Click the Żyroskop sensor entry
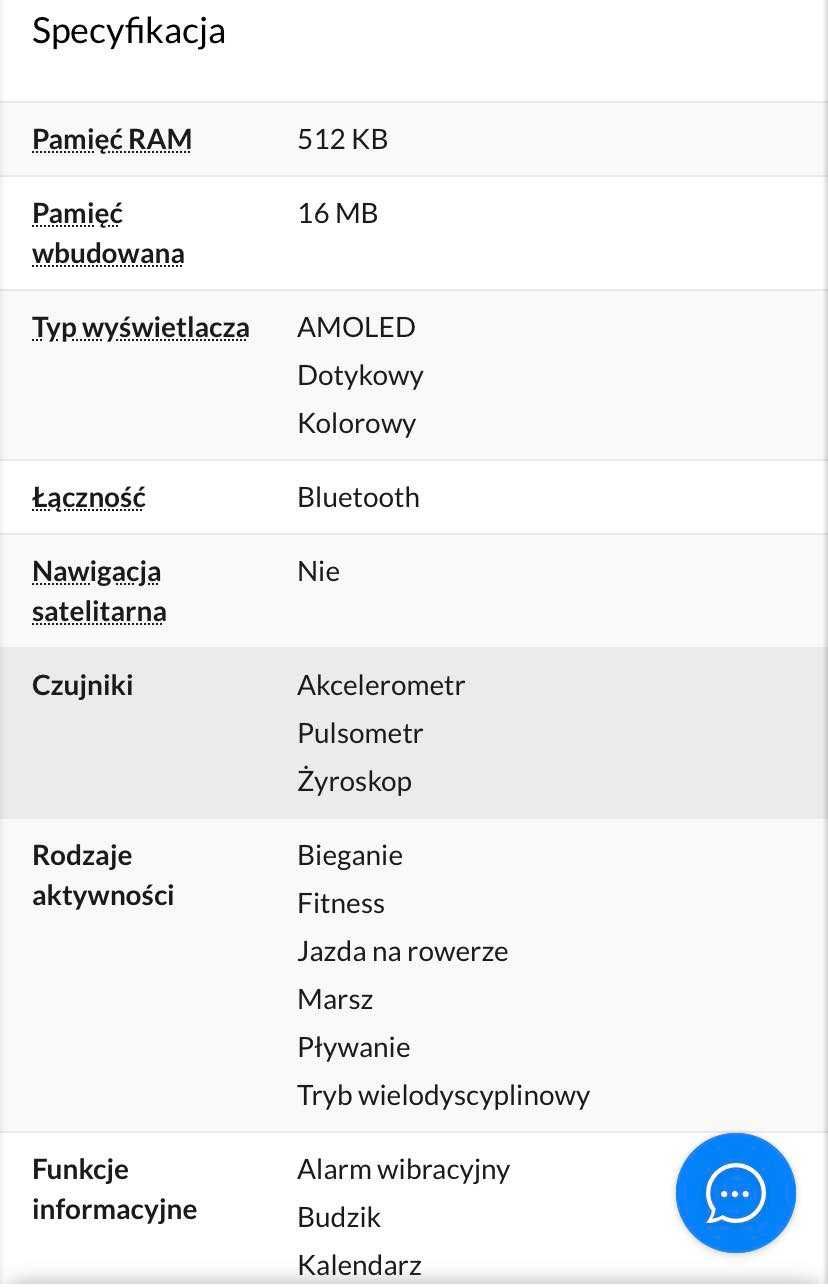Image resolution: width=828 pixels, height=1287 pixels. click(x=354, y=781)
